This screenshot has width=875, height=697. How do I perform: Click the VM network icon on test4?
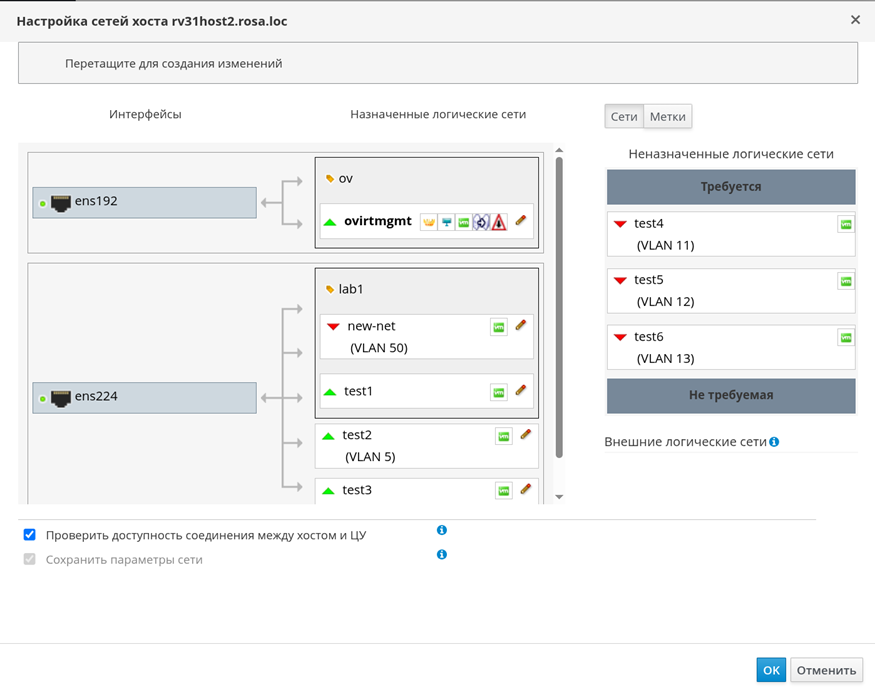point(846,225)
